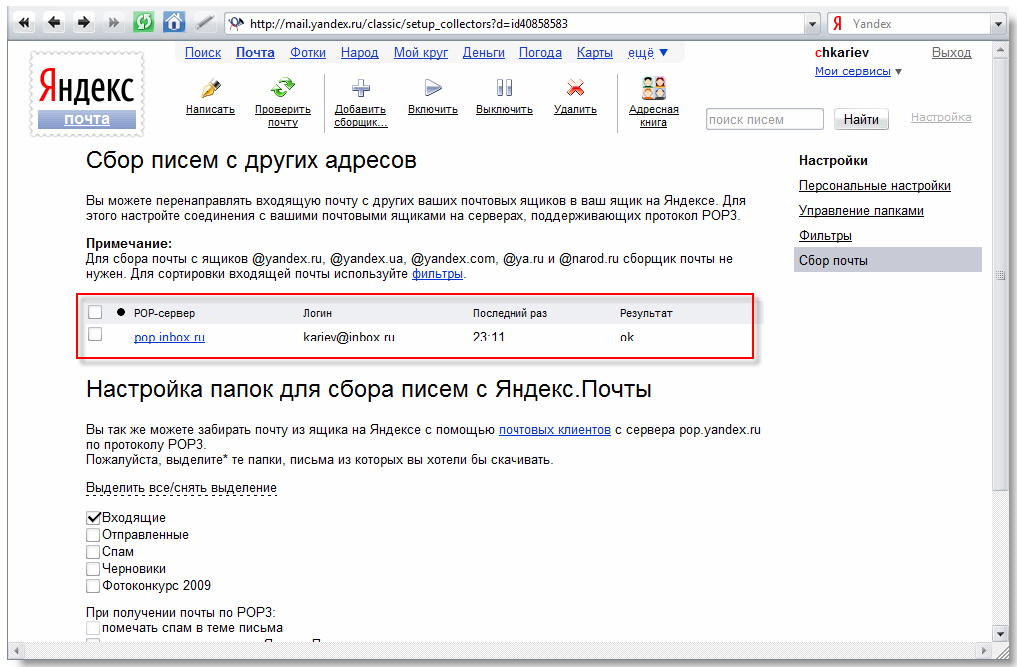This screenshot has width=1017, height=667.
Task: Open Персональные настройки in sidebar
Action: click(x=874, y=186)
